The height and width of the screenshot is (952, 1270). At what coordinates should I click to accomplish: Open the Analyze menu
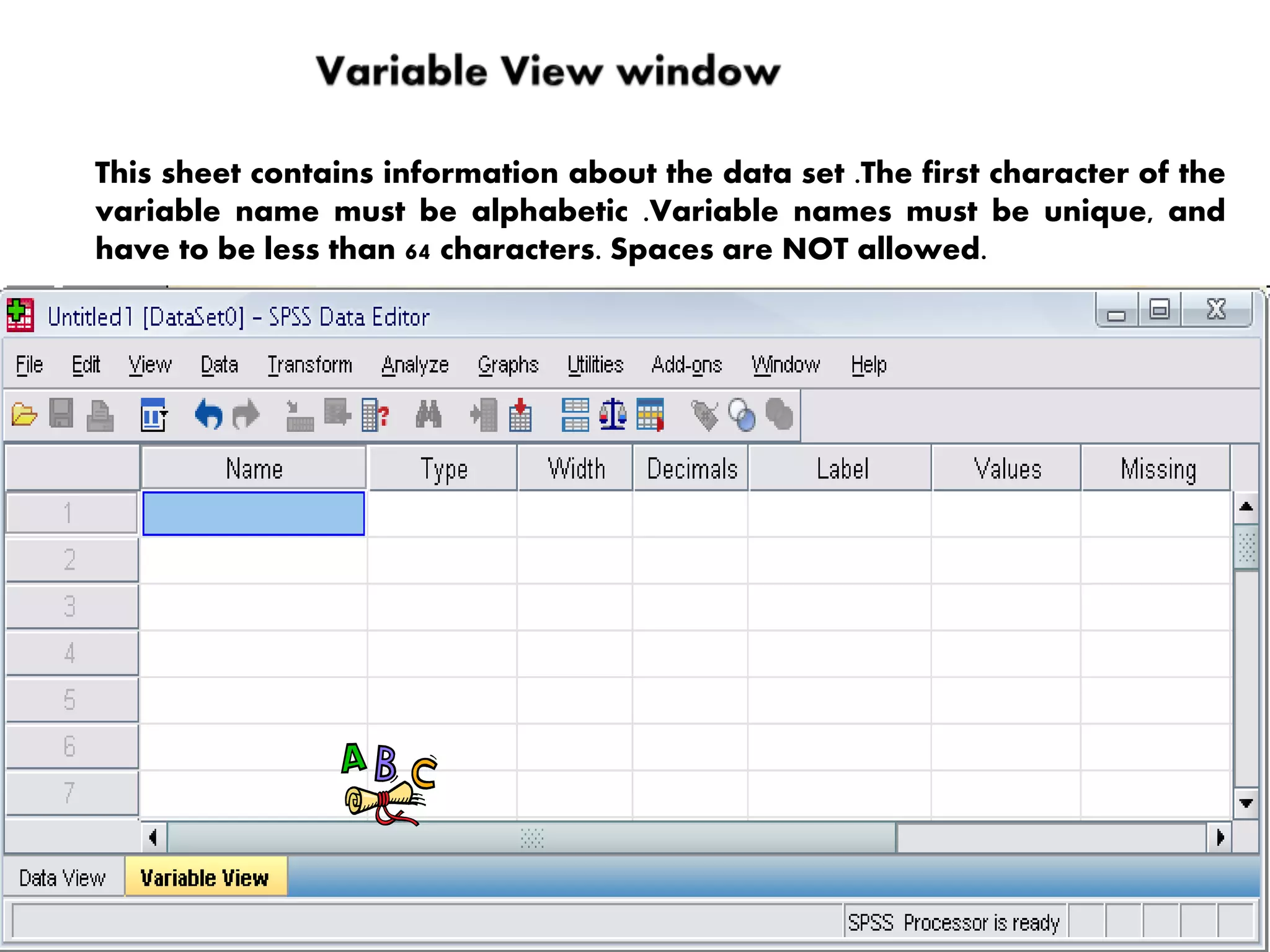[415, 365]
